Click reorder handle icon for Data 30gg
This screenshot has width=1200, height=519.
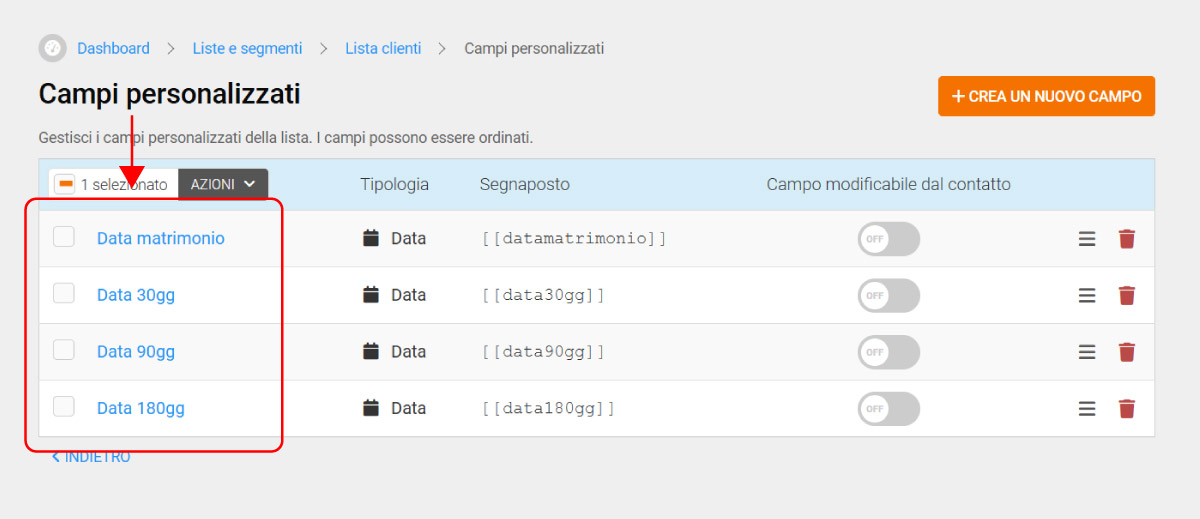pyautogui.click(x=1087, y=295)
